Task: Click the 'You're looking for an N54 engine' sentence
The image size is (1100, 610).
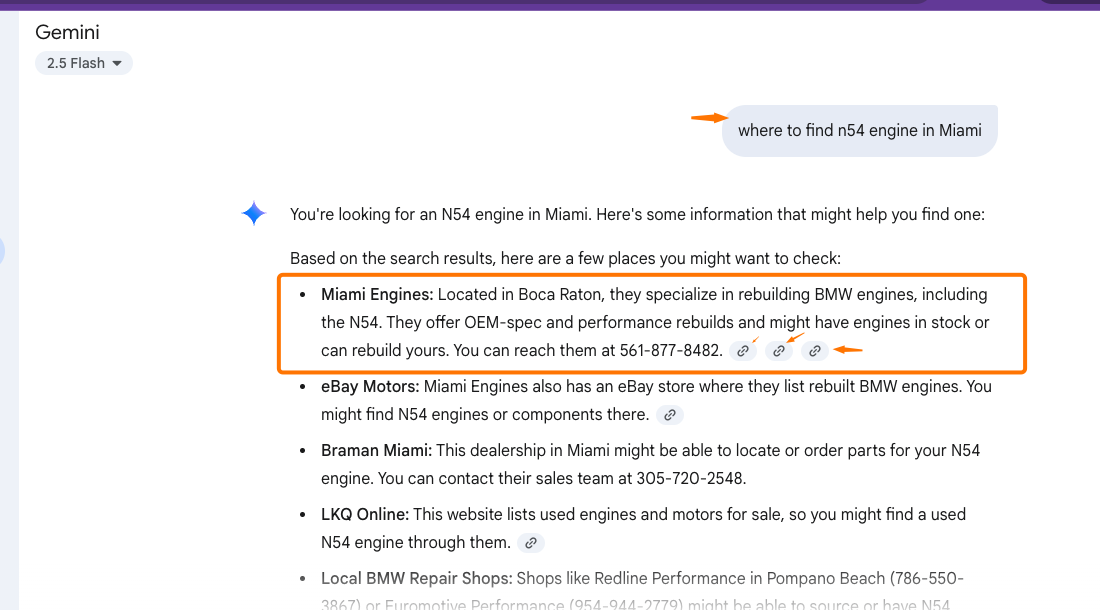Action: 637,214
